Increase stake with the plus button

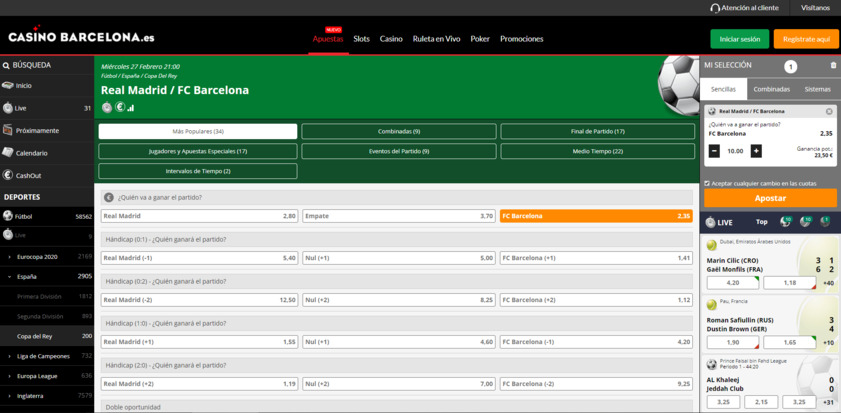click(756, 151)
